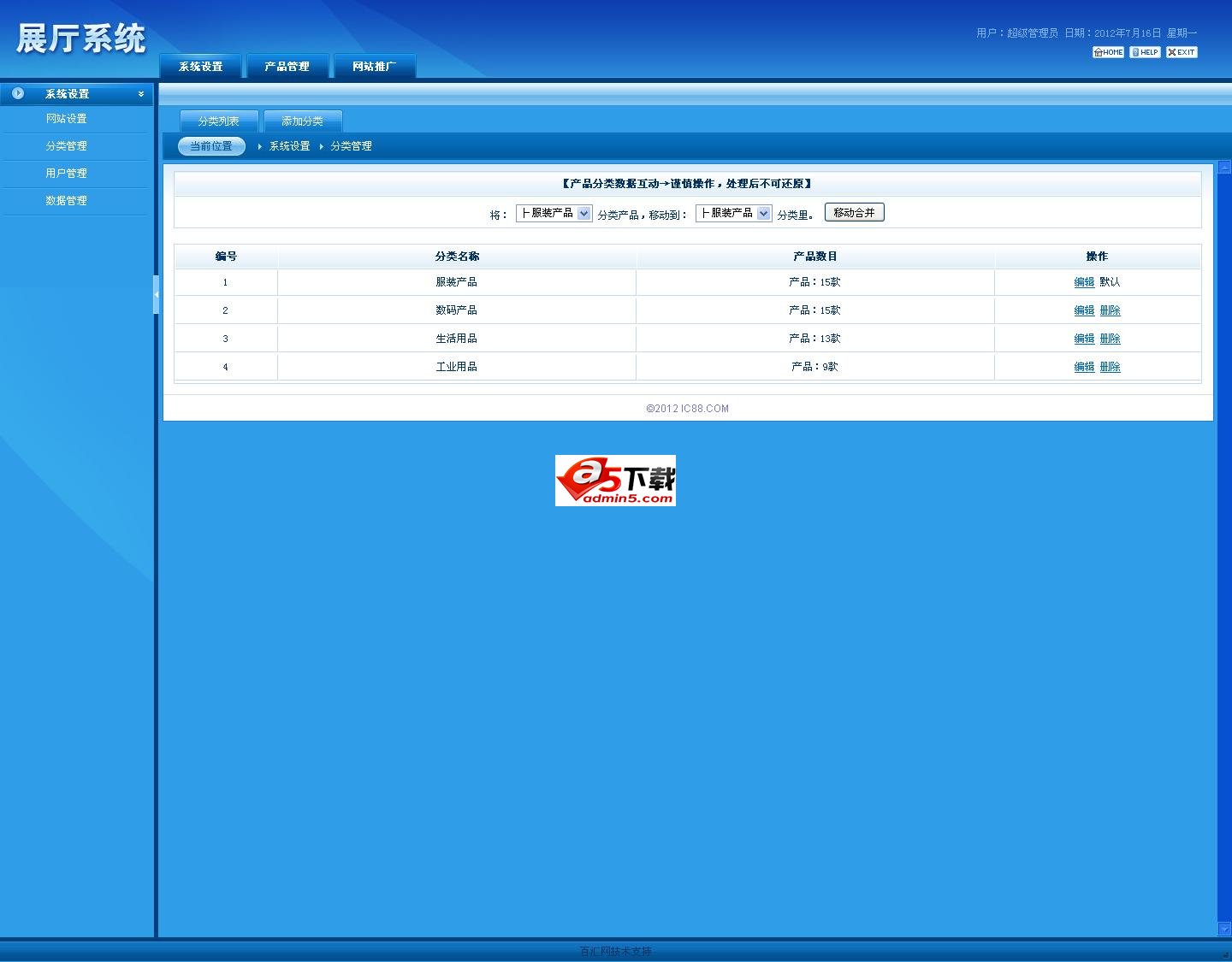
Task: Select 网站设置 in the sidebar
Action: 67,119
